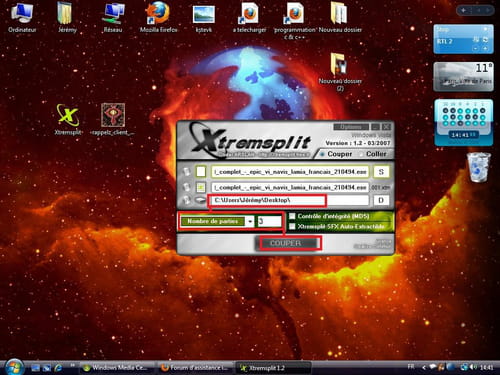
Task: Click the volume icon in system tray
Action: pos(473,367)
